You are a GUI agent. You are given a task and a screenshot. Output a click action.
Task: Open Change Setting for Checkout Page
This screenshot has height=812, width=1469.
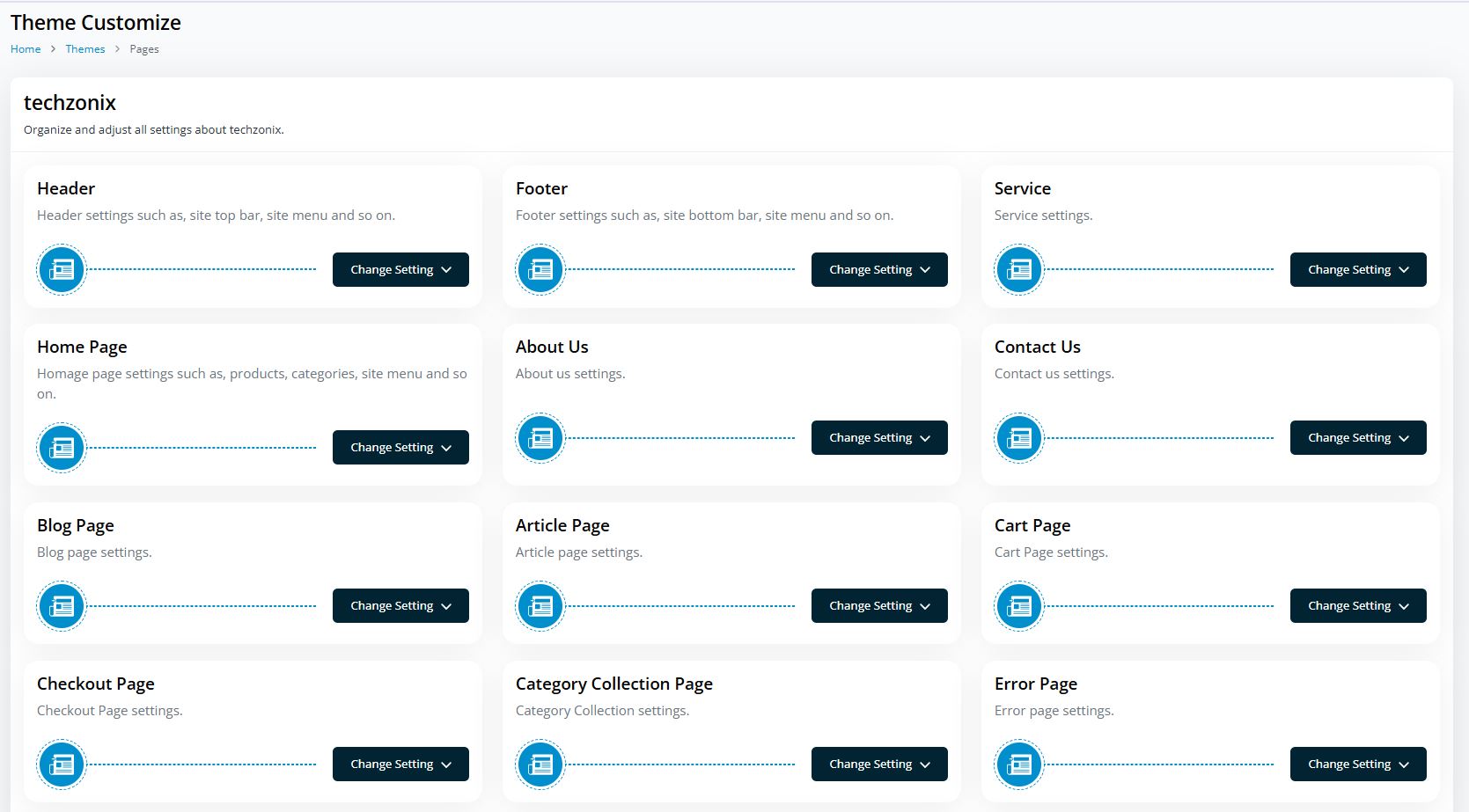(400, 764)
